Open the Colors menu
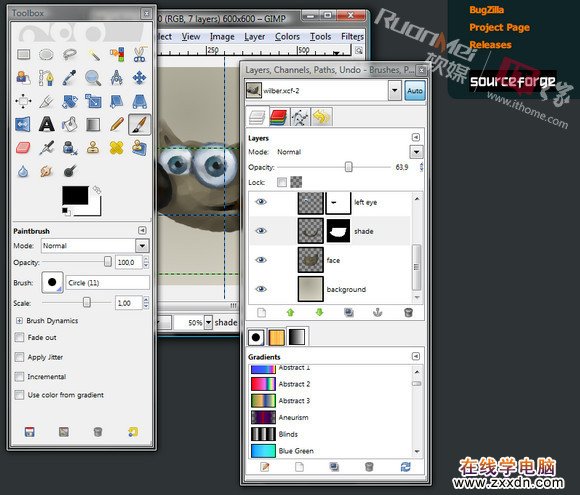 [x=287, y=37]
